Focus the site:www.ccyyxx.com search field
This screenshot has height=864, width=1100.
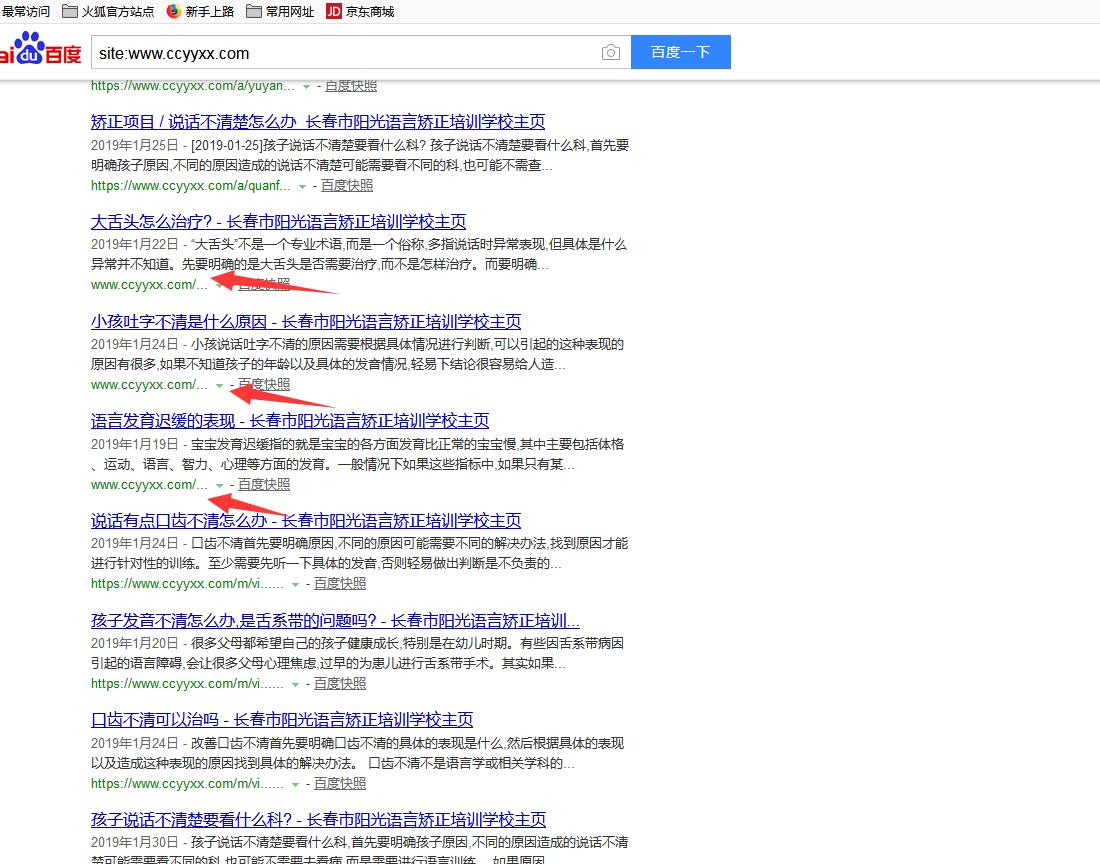pyautogui.click(x=340, y=53)
